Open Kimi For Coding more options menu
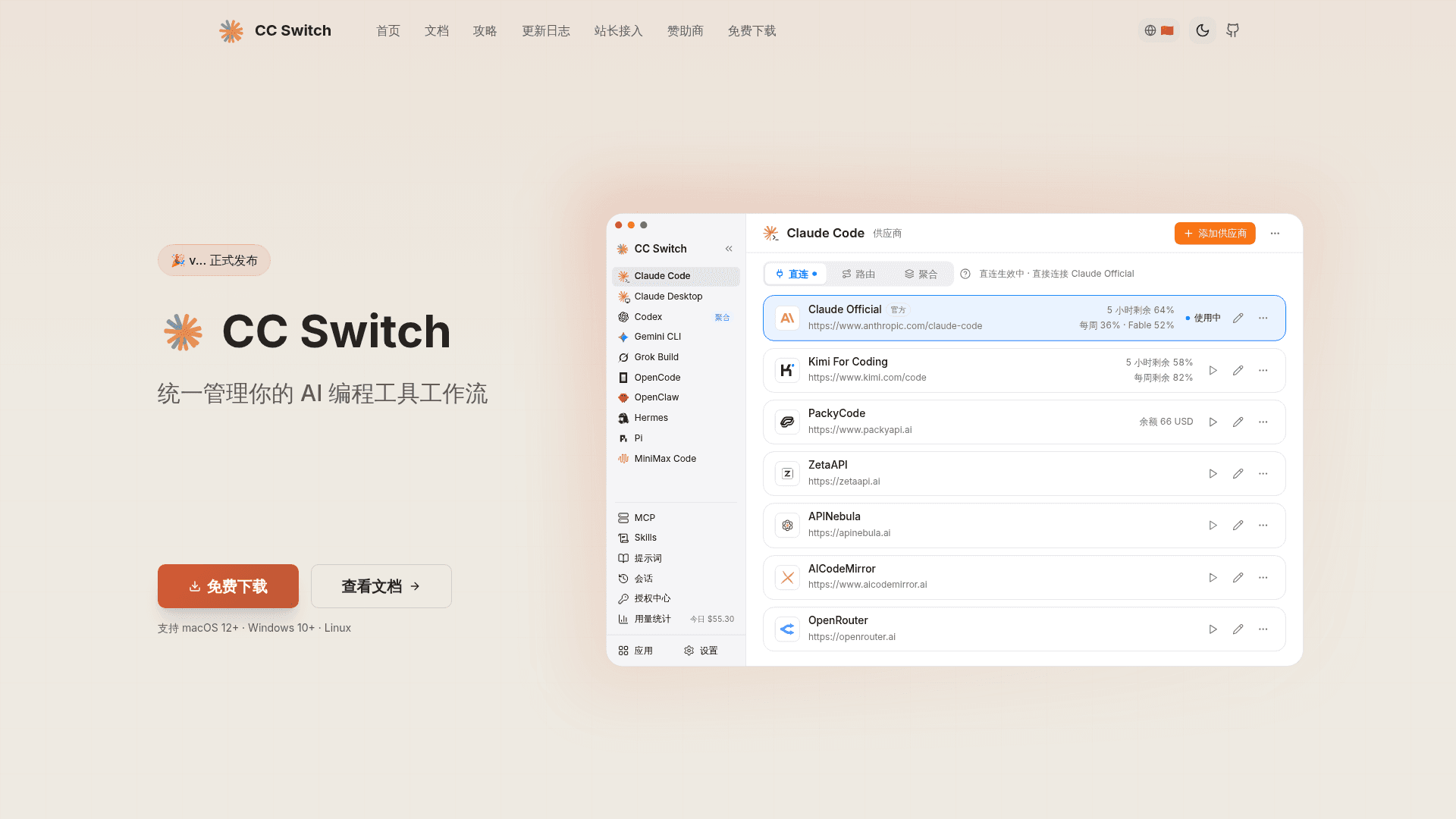 coord(1263,371)
